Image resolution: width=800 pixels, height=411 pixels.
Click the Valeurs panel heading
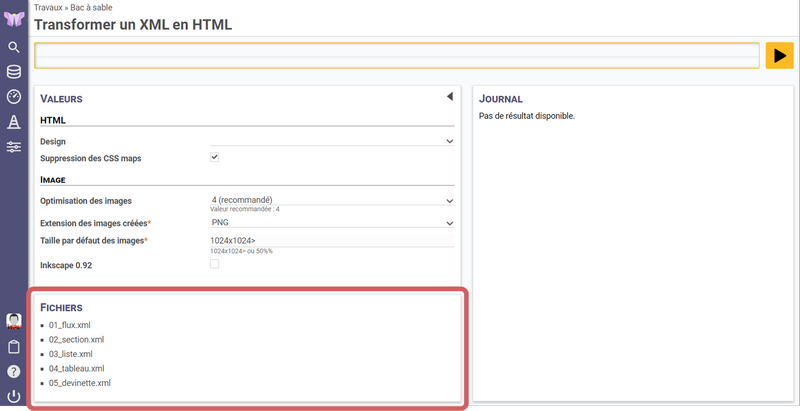click(x=61, y=99)
